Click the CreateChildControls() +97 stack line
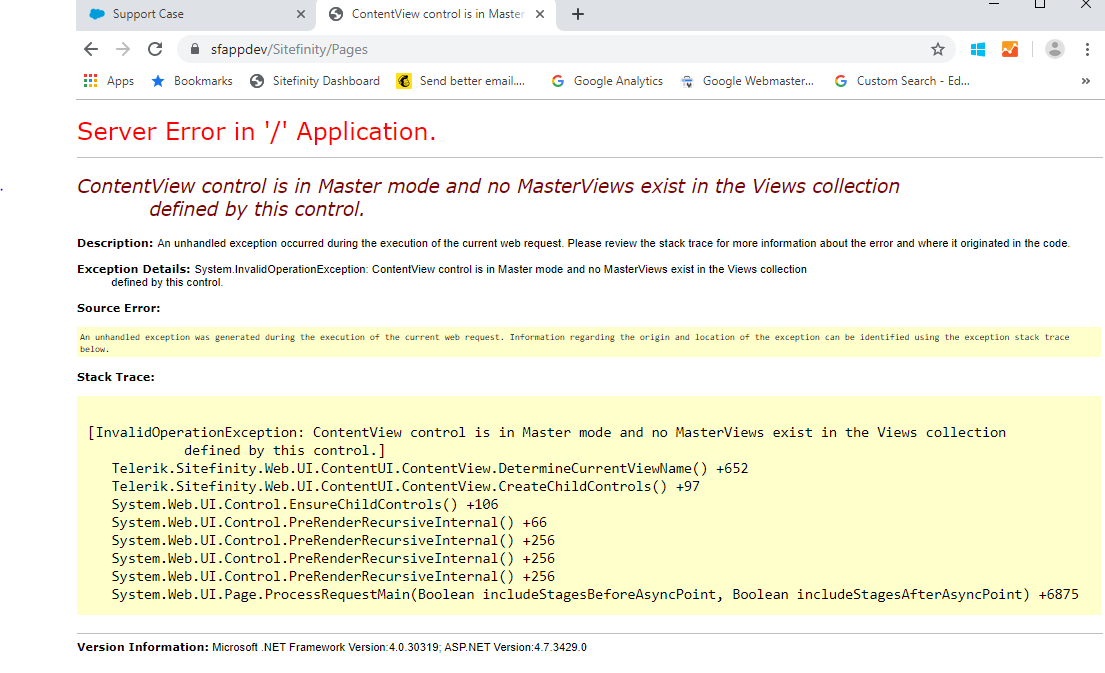 [x=406, y=486]
